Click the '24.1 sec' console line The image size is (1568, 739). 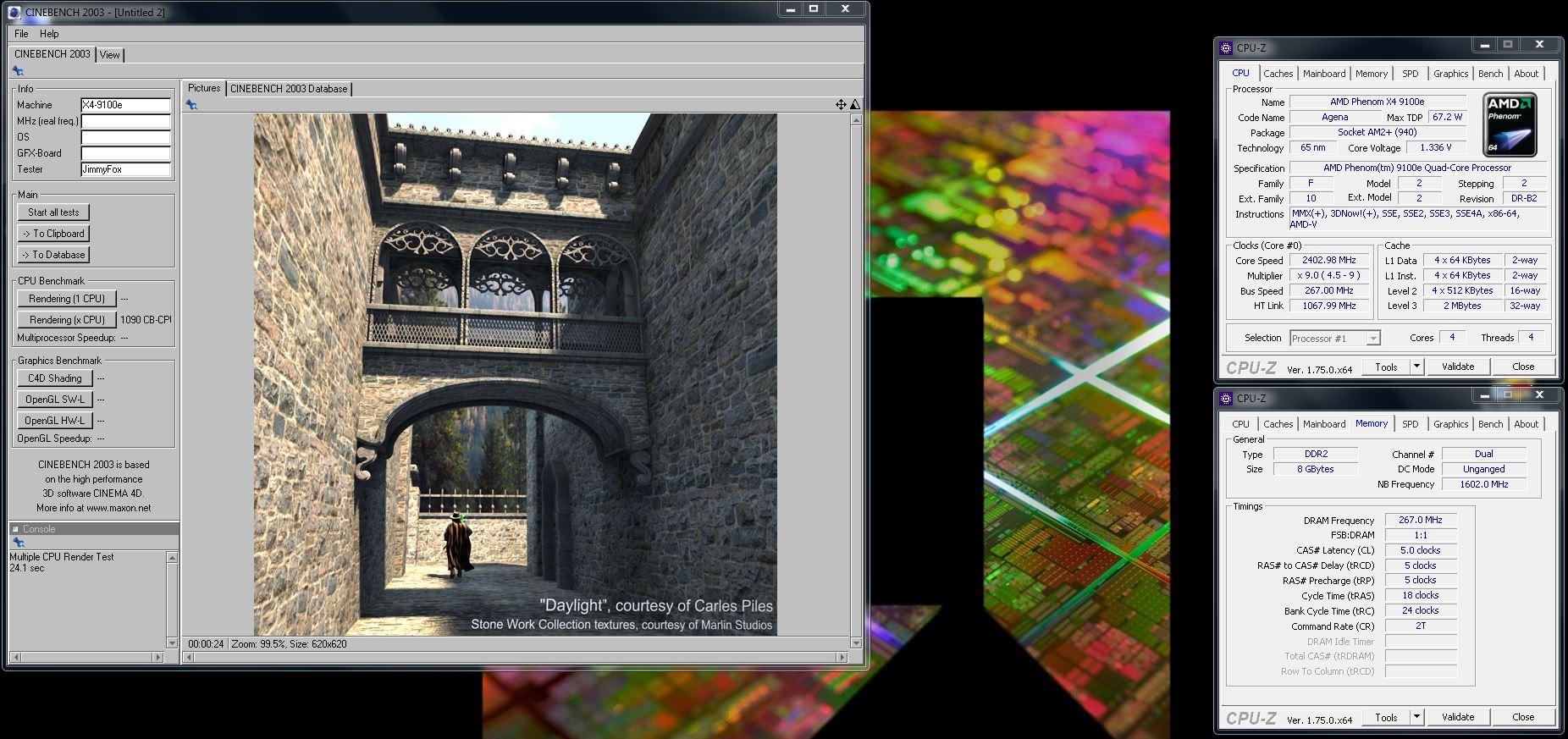pyautogui.click(x=27, y=568)
